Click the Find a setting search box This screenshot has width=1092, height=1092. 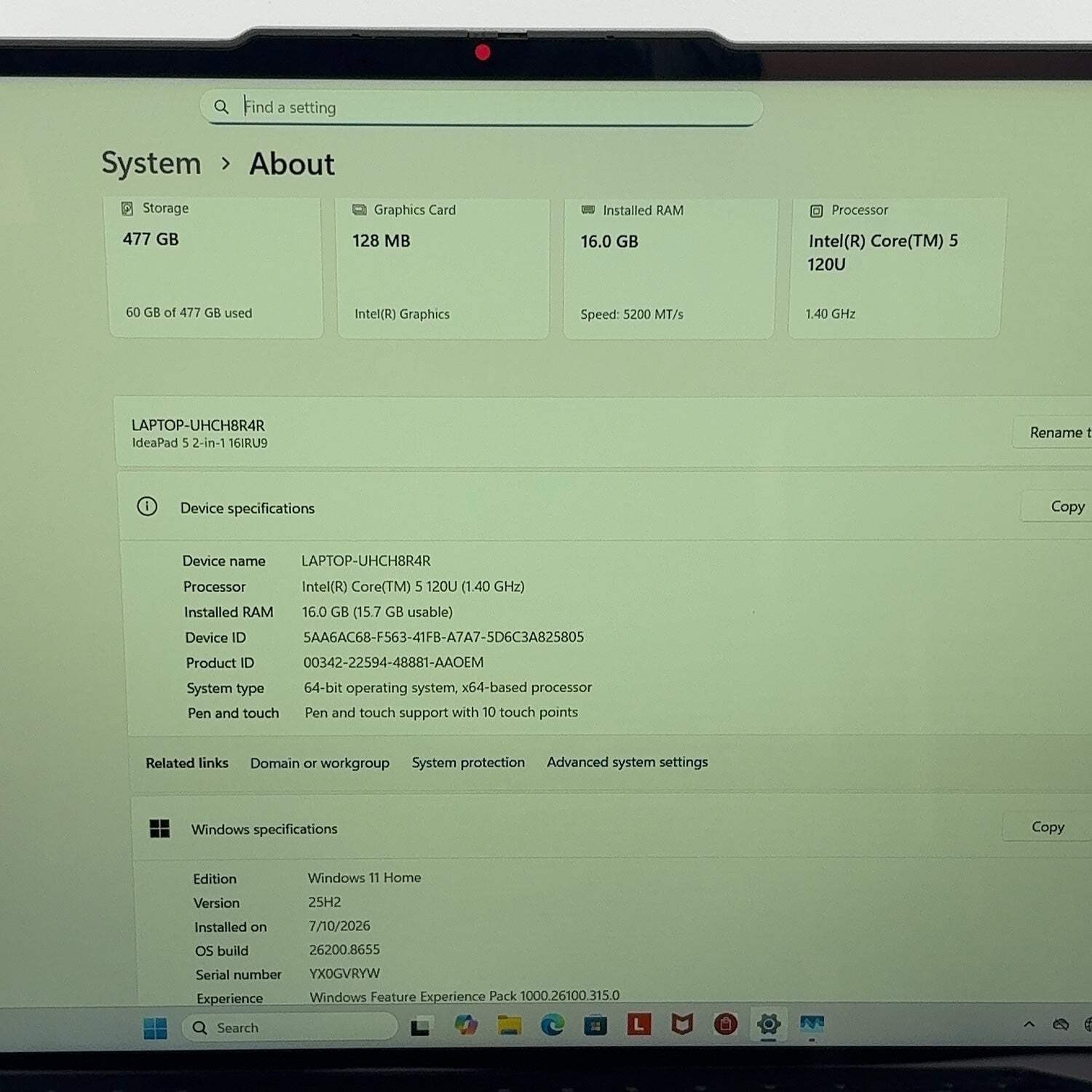coord(481,108)
